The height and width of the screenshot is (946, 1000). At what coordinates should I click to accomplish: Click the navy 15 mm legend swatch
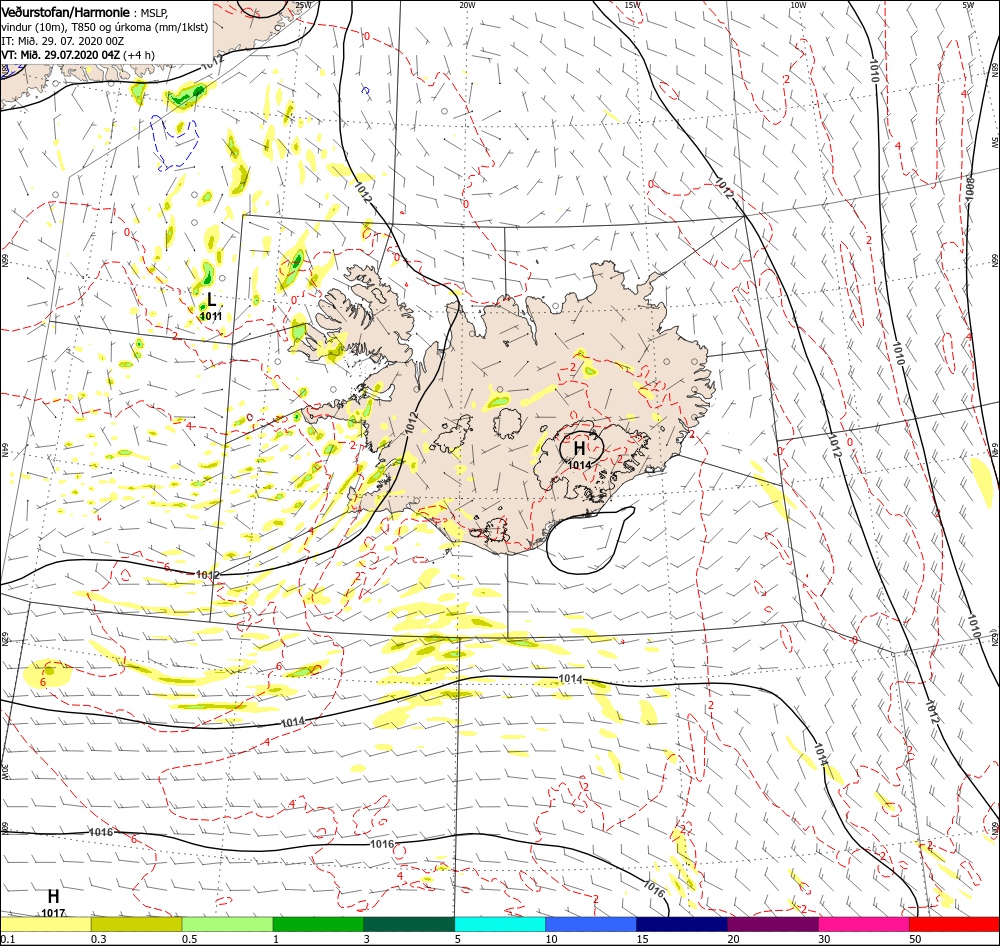[682, 924]
